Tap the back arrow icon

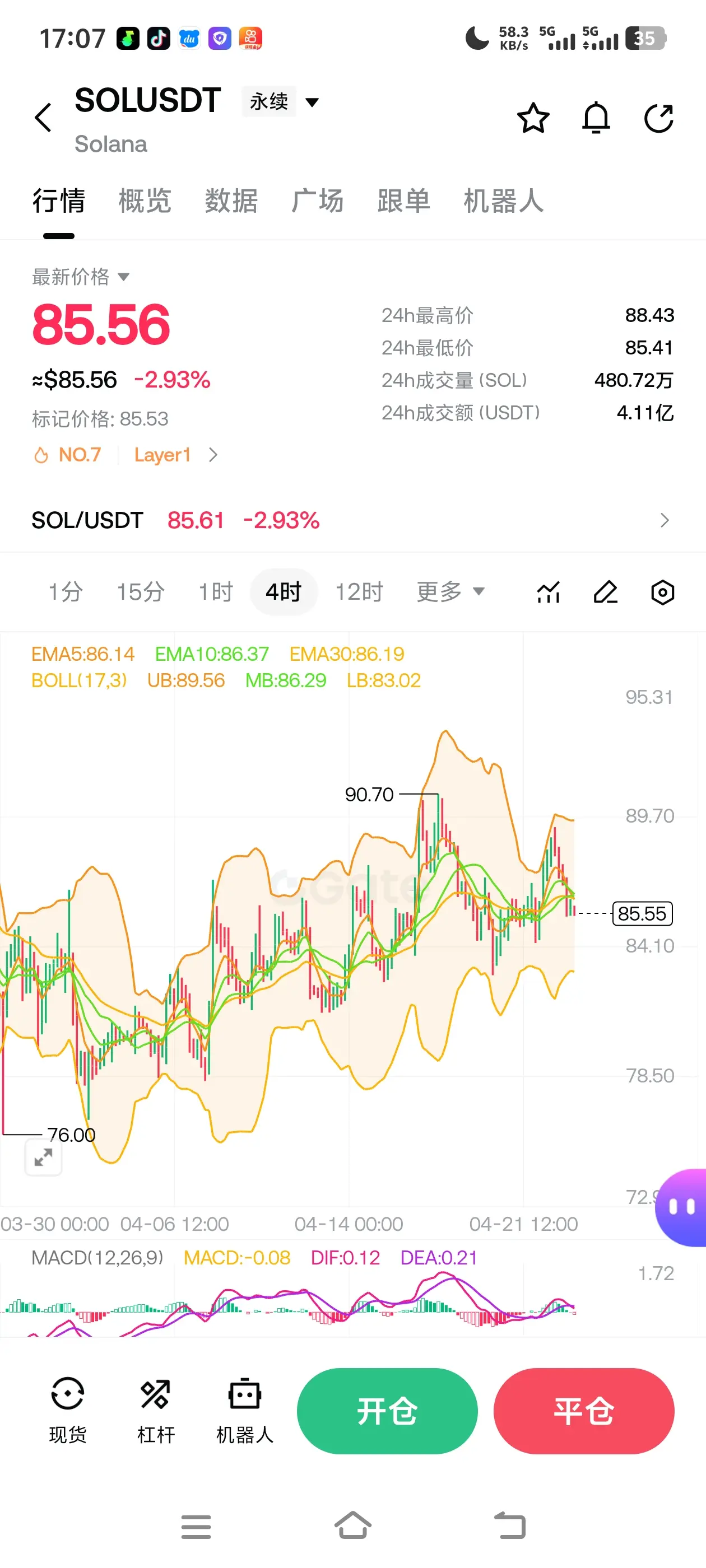tap(43, 118)
